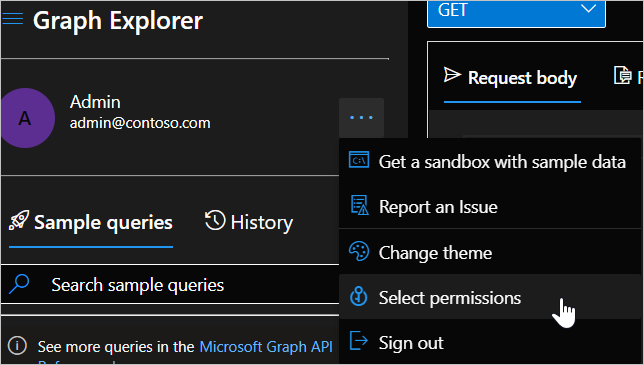
Task: Click the rocket icon for Sample queries
Action: [x=19, y=220]
